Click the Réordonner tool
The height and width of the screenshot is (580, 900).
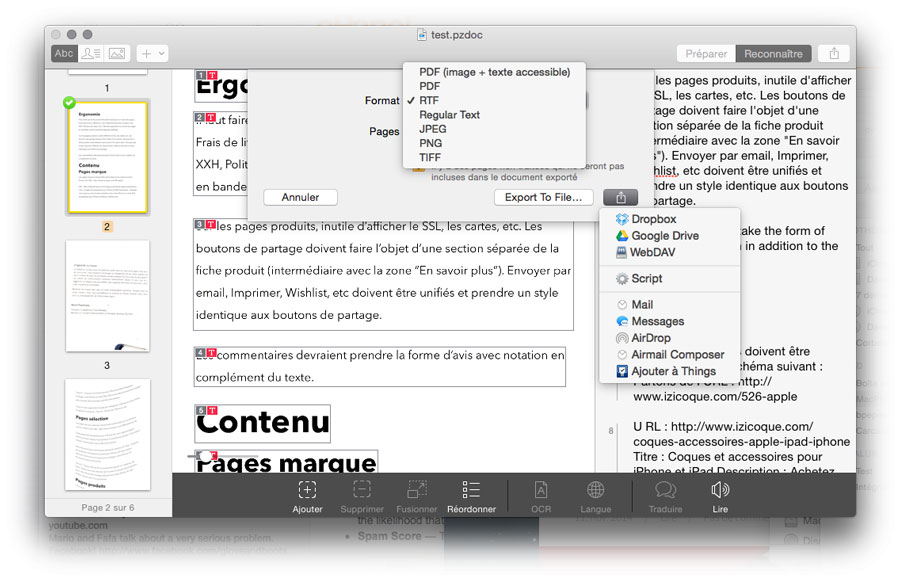[x=471, y=497]
